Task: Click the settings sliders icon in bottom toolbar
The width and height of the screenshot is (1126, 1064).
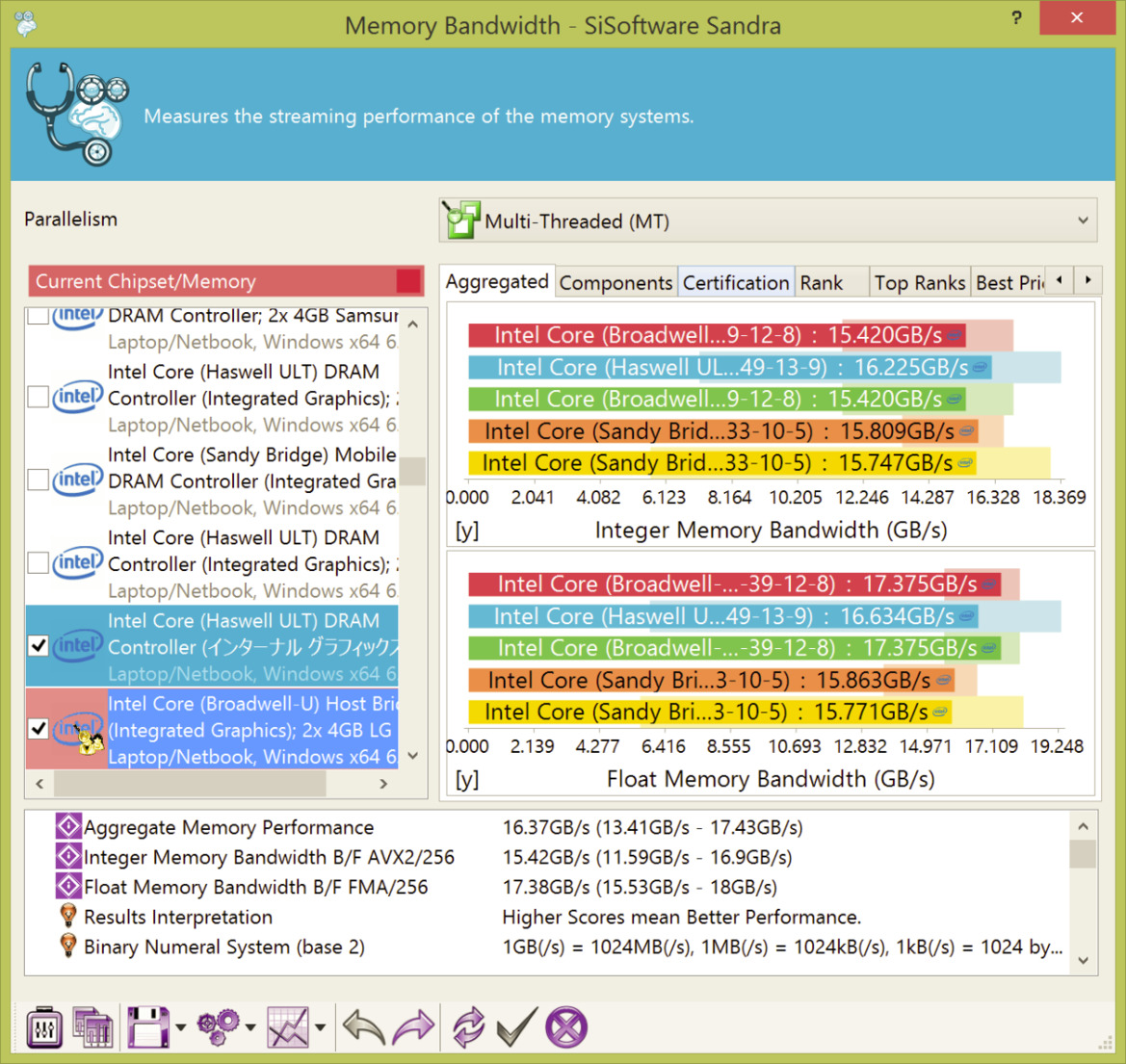Action: pyautogui.click(x=43, y=1028)
